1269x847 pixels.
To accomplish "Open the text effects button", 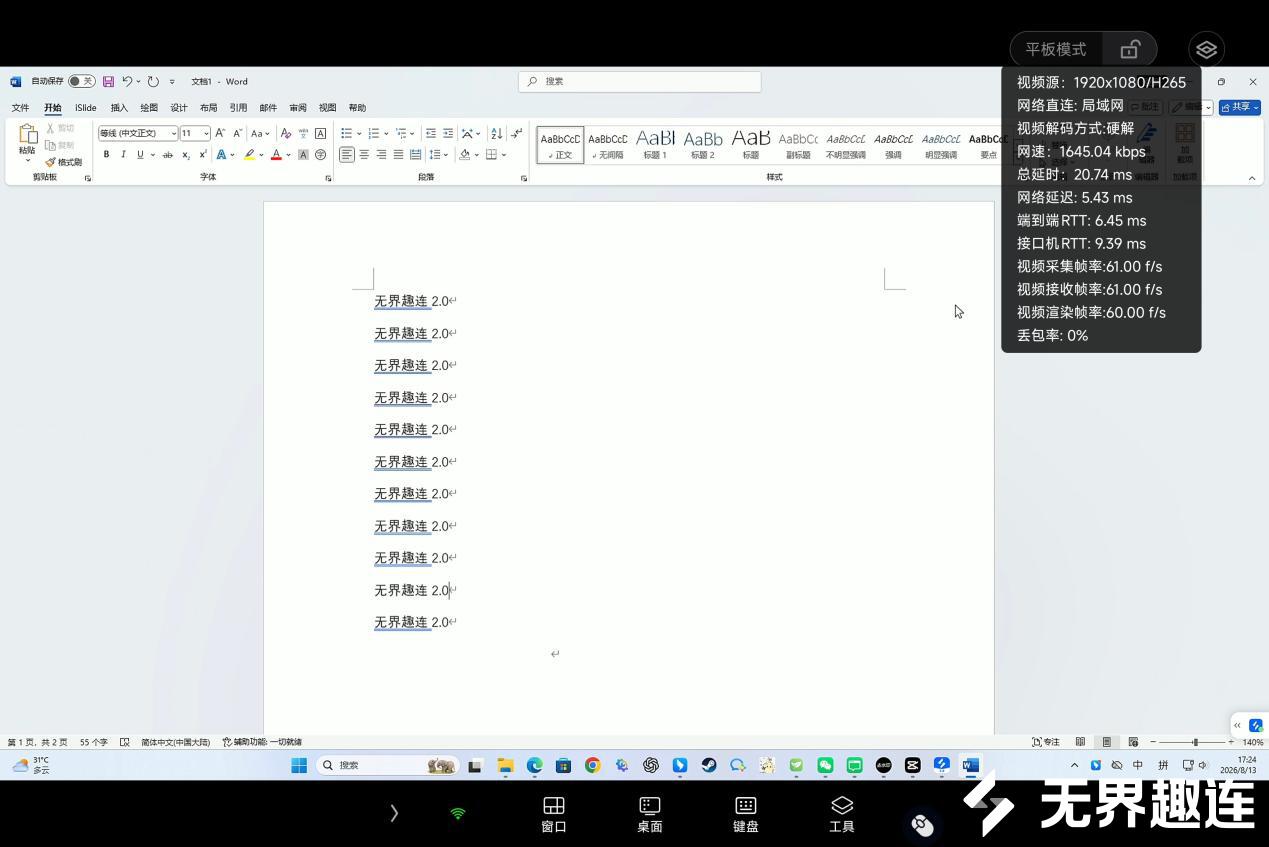I will (x=221, y=155).
